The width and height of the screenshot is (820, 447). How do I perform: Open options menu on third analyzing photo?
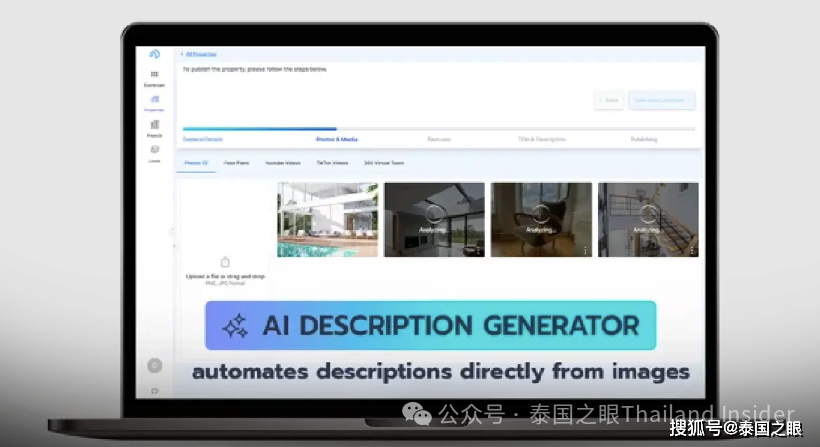(692, 250)
